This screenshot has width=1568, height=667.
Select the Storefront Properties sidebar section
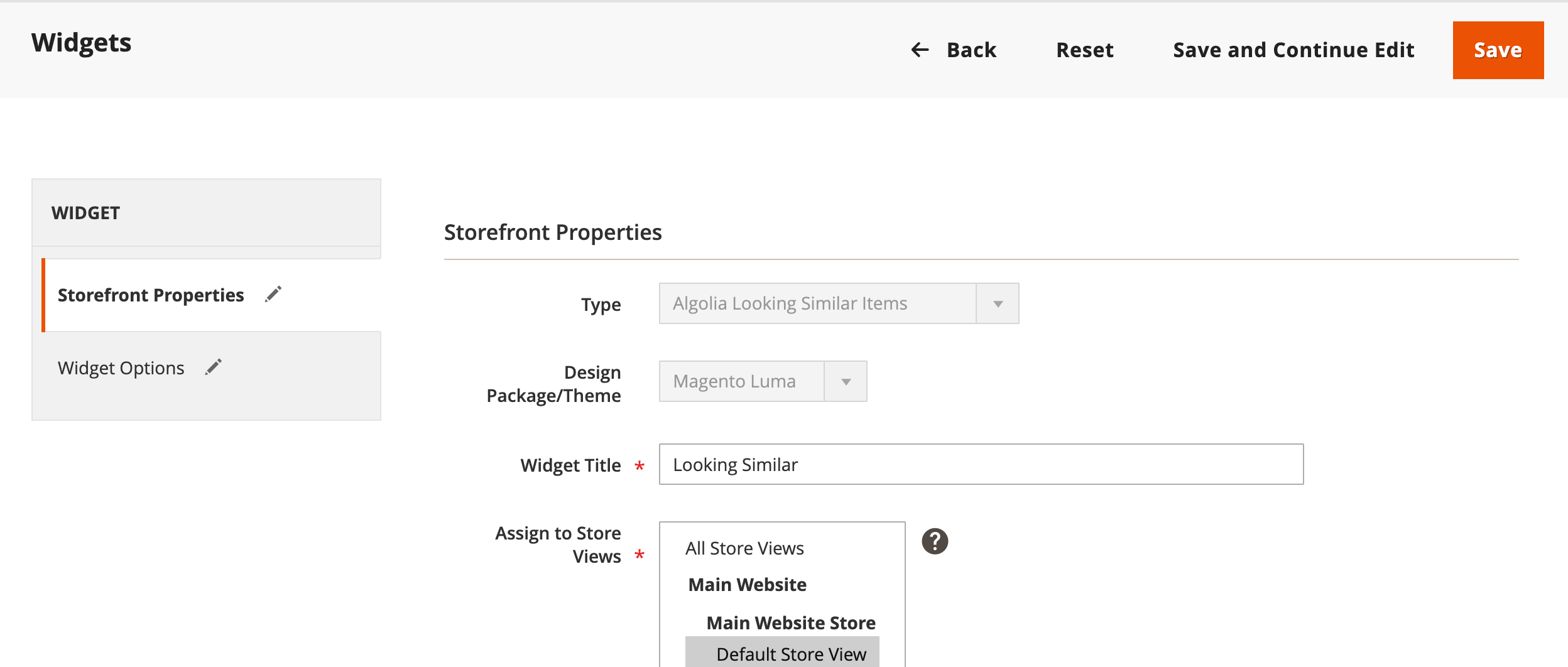coord(151,295)
